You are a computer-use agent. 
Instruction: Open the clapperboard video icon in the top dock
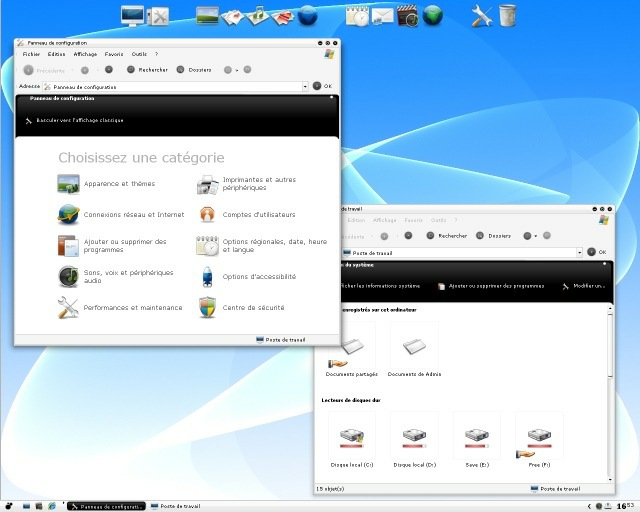point(407,16)
